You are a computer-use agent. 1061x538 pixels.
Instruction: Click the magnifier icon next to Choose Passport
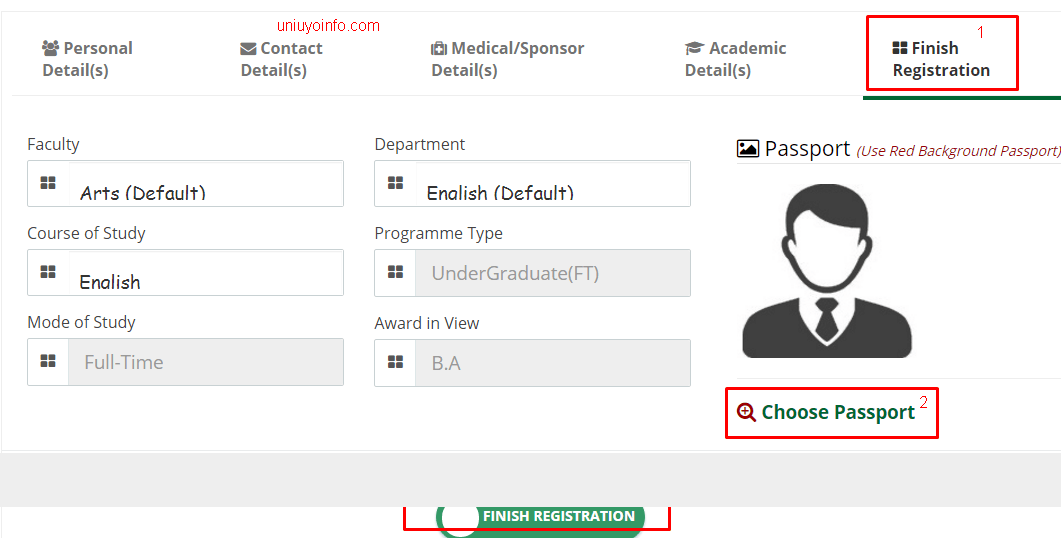(746, 412)
